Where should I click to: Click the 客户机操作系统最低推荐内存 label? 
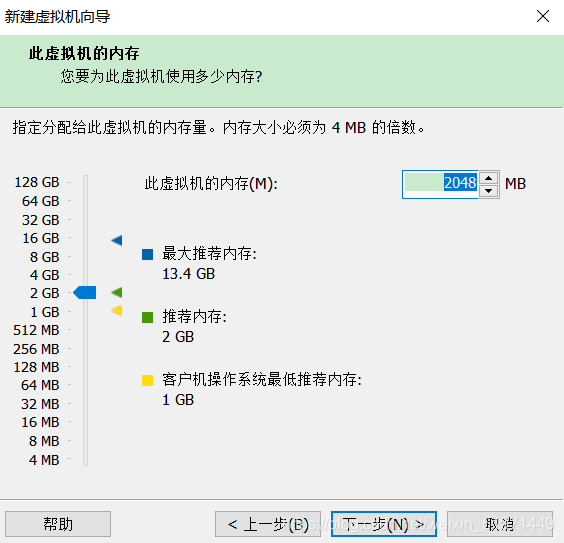point(261,379)
